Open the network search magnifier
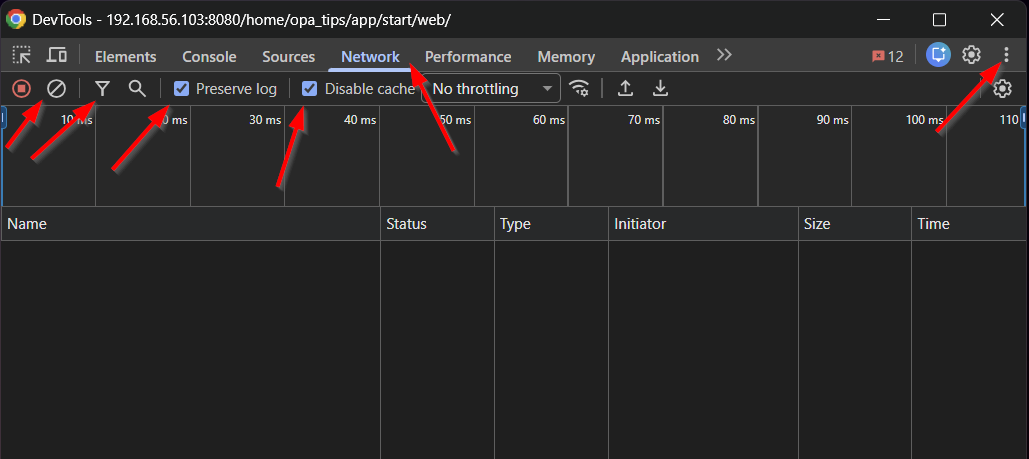Image resolution: width=1029 pixels, height=459 pixels. (x=137, y=89)
